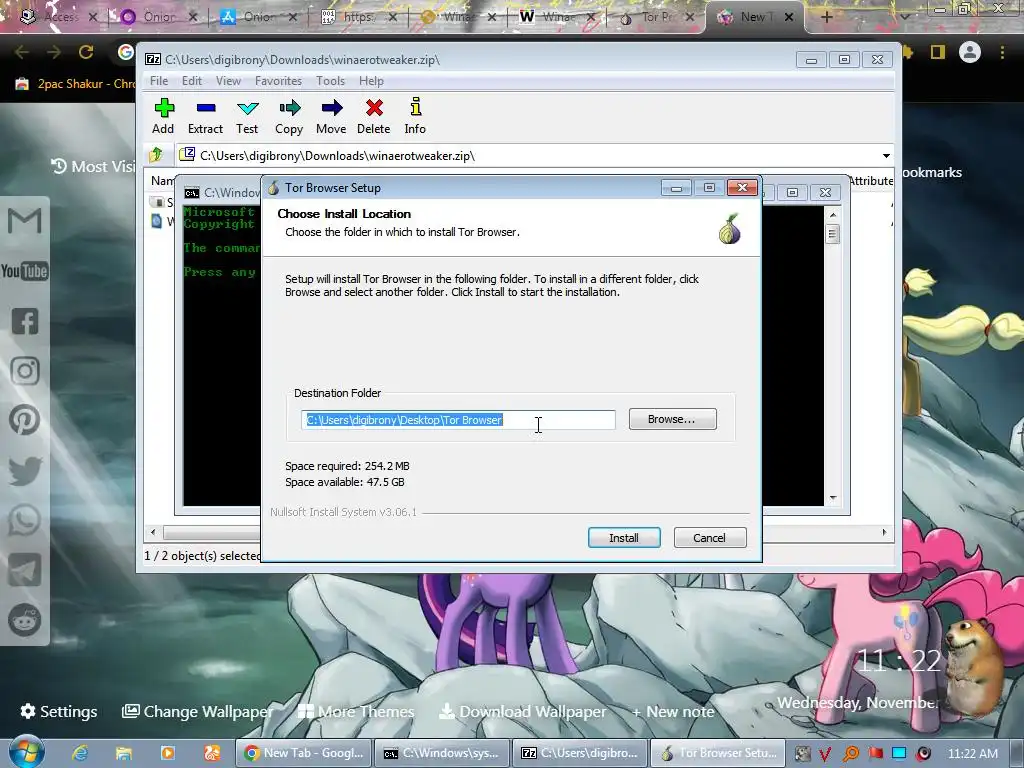Open the Chrome profile avatar
Image resolution: width=1024 pixels, height=768 pixels.
tap(970, 52)
